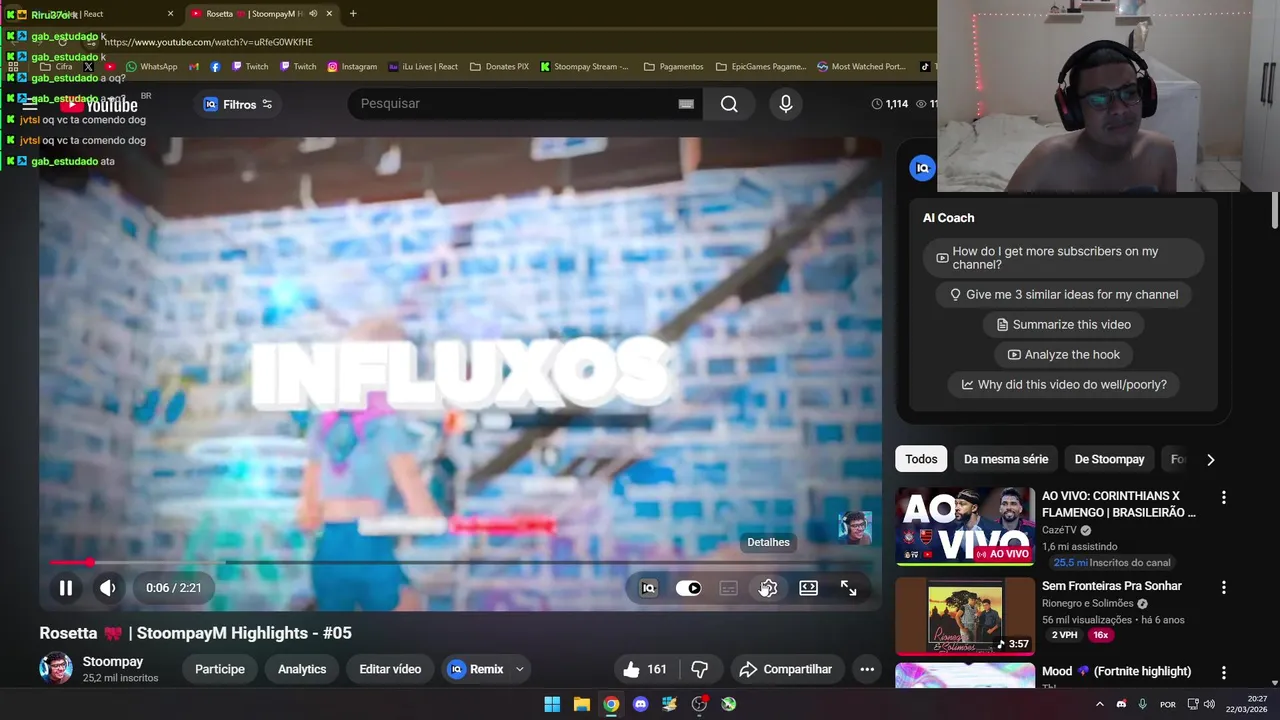The width and height of the screenshot is (1280, 720).
Task: Select 'Why did this video do well/poorly?'
Action: (1063, 385)
